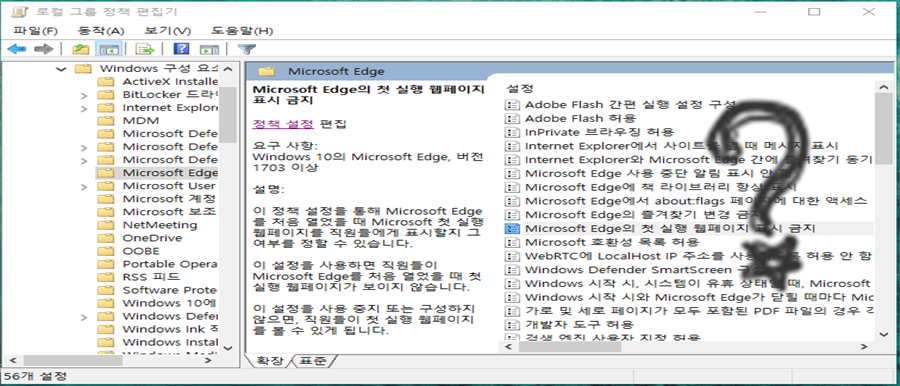This screenshot has height=386, width=900.
Task: Click the Export list toolbar icon
Action: (145, 49)
